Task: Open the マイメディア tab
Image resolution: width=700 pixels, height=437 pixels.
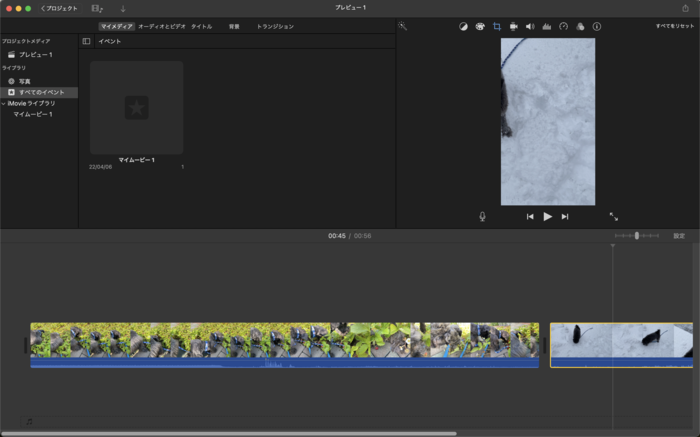Action: click(116, 26)
